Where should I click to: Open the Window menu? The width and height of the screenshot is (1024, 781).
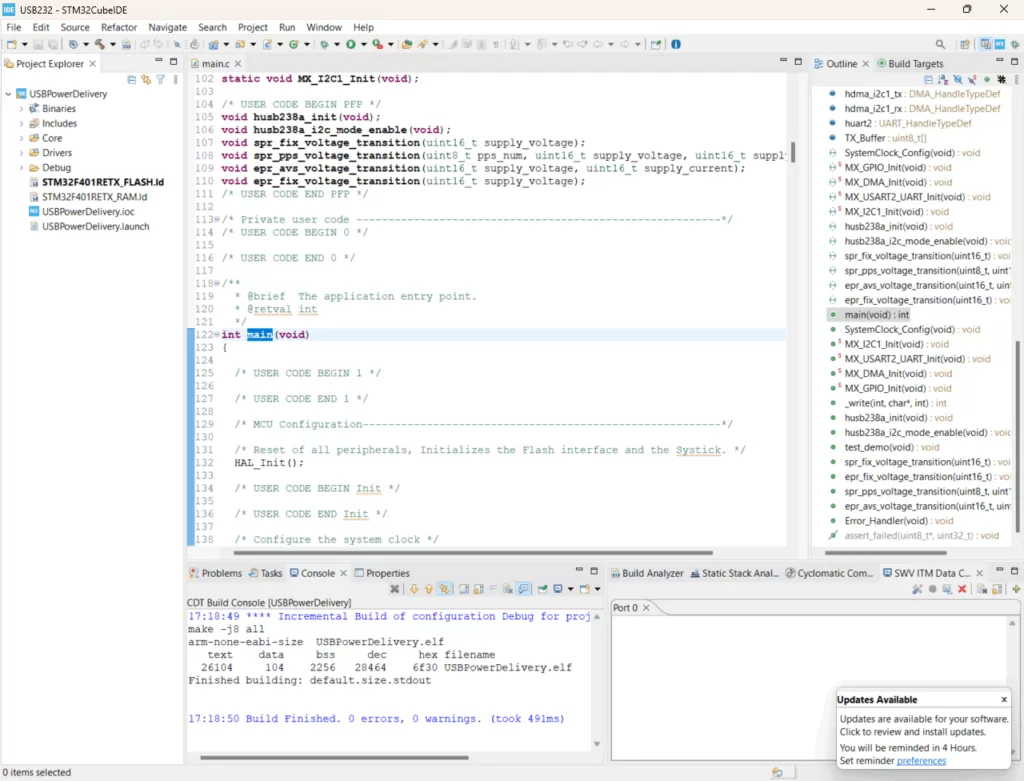click(324, 27)
